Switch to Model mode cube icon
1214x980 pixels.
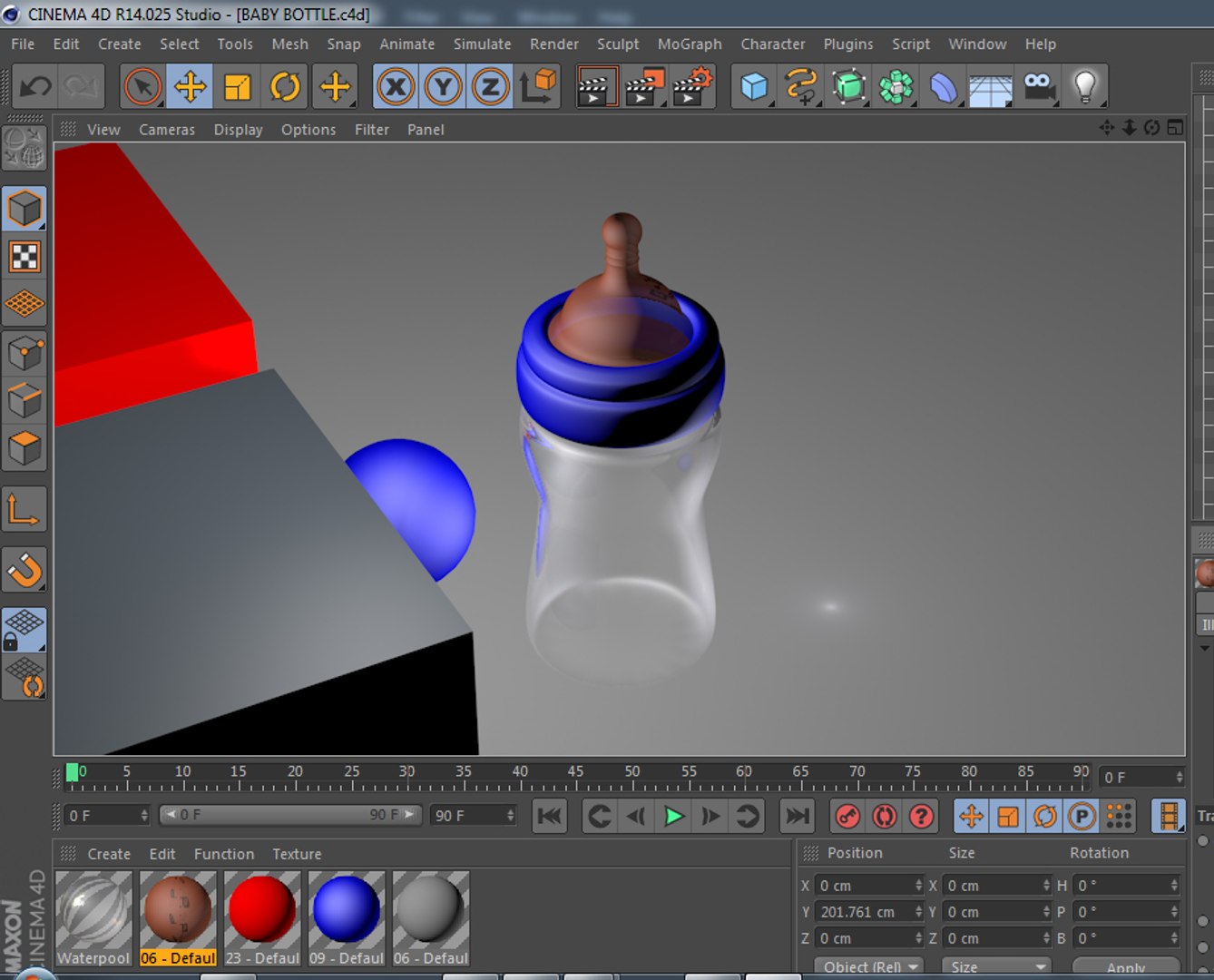(24, 210)
